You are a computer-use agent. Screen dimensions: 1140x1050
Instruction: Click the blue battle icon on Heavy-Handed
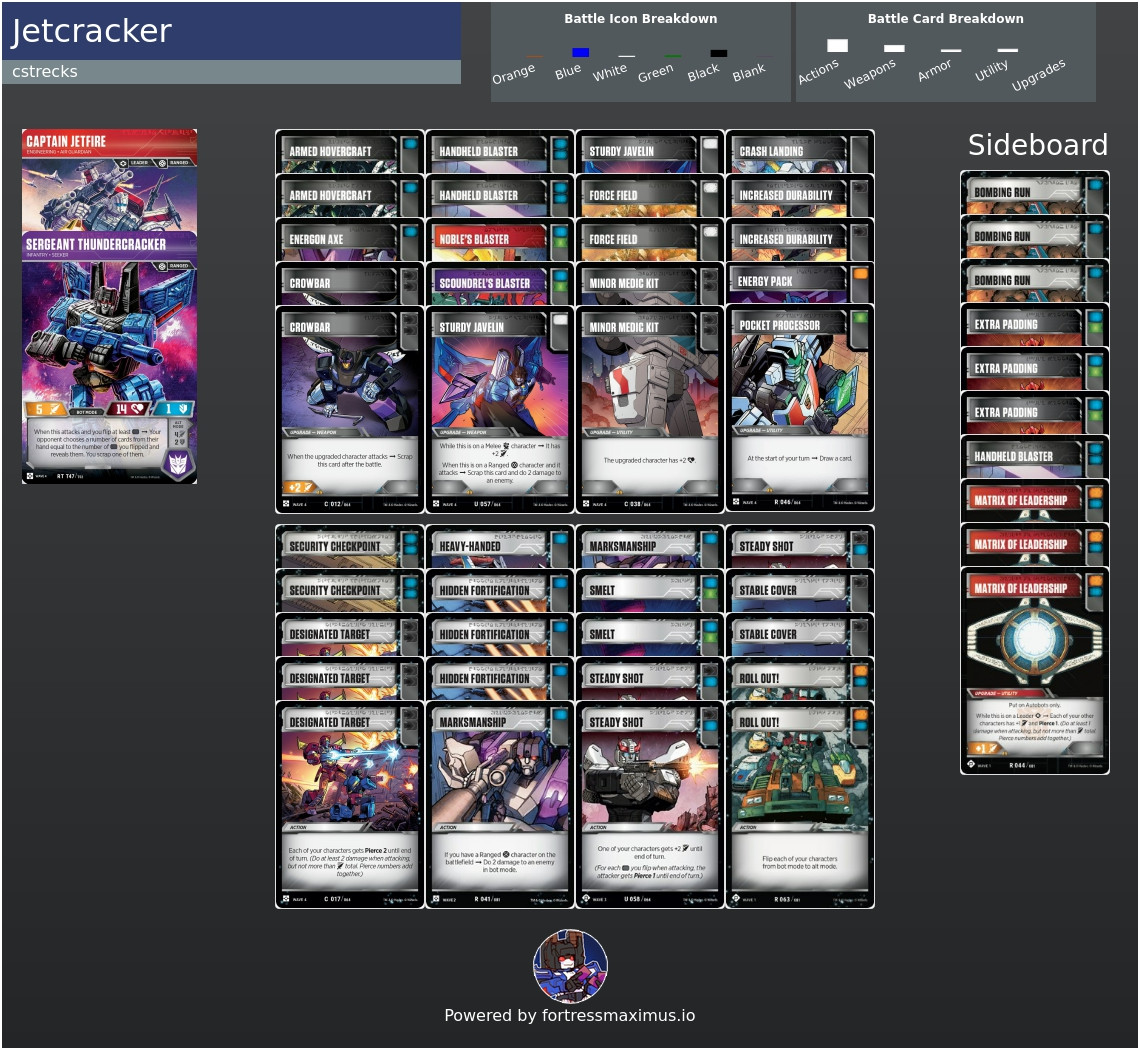(x=561, y=539)
